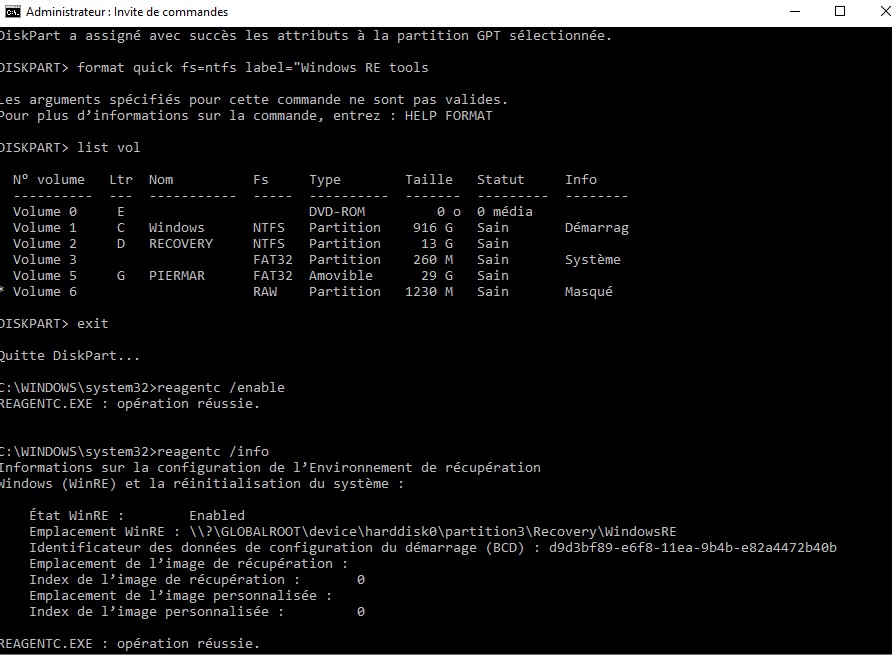892x655 pixels.
Task: Click the BCD identifier 'd9d3bf89-e6f8-11ea-9b4b-e82a4472b40b'
Action: click(x=693, y=547)
